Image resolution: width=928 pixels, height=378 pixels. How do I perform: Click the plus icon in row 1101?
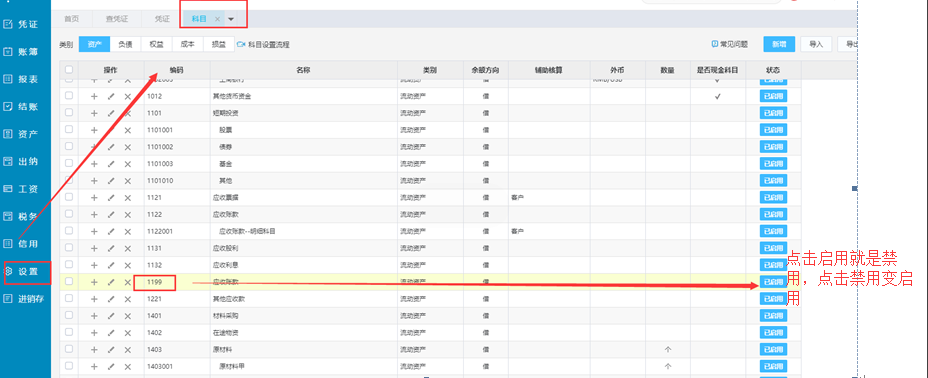94,113
